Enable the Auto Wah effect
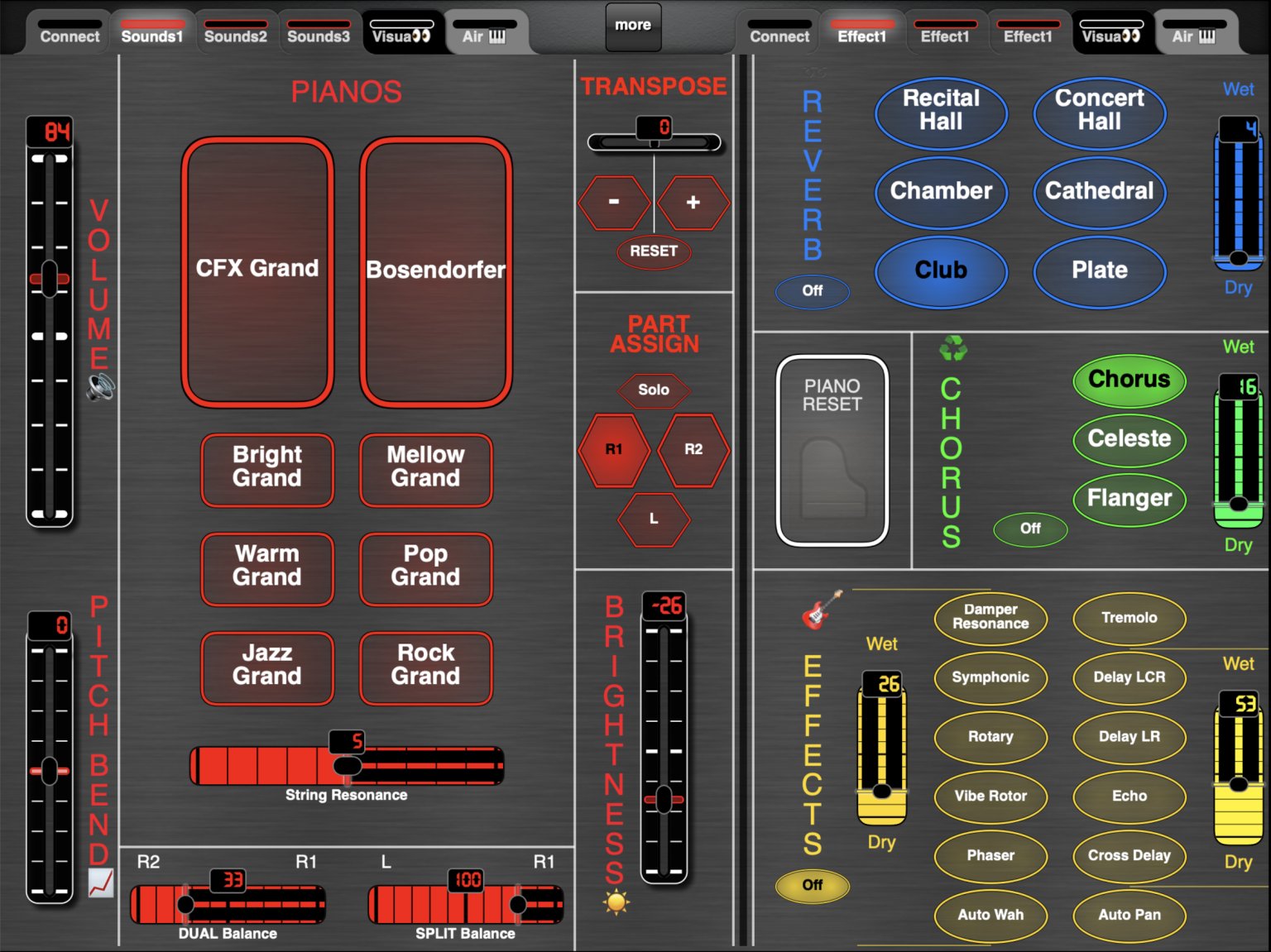Screen dimensions: 1271x952 990,916
